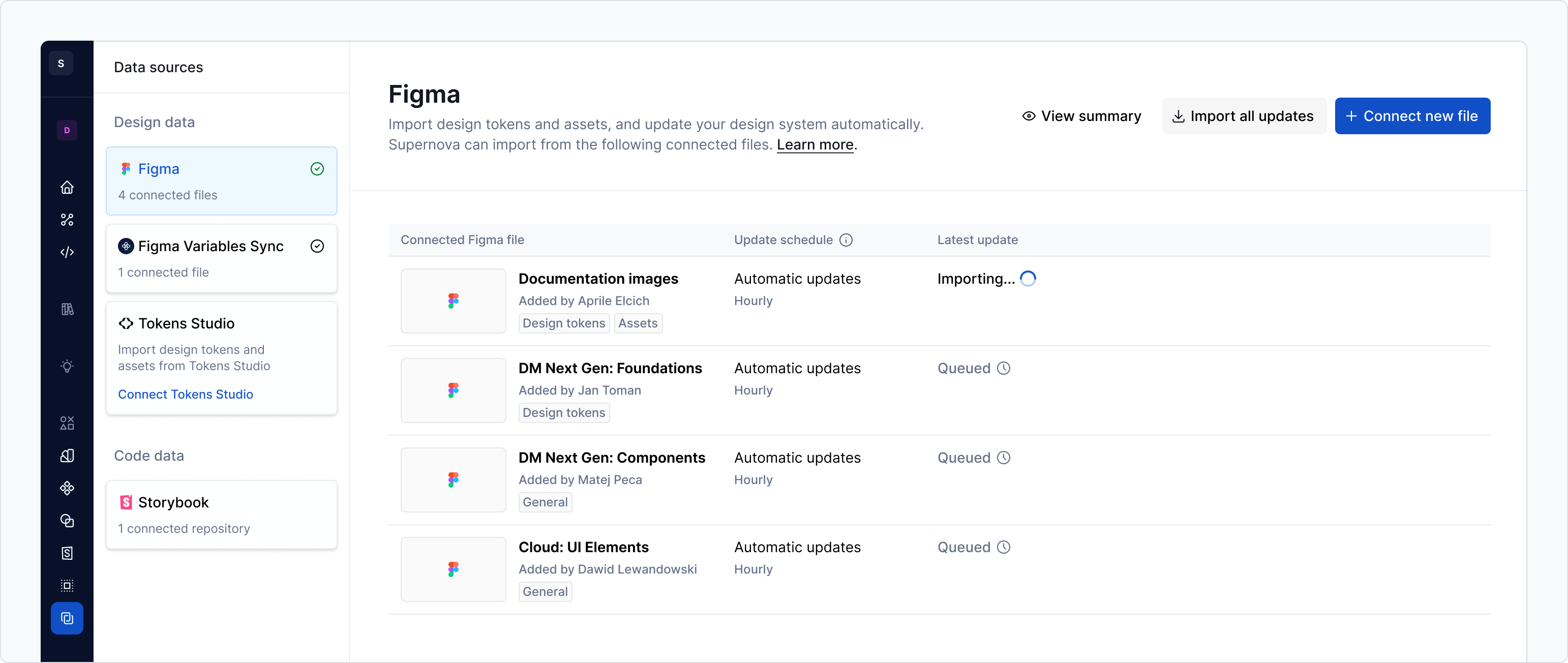This screenshot has height=663, width=1568.
Task: Click Connect new file button
Action: click(1412, 116)
